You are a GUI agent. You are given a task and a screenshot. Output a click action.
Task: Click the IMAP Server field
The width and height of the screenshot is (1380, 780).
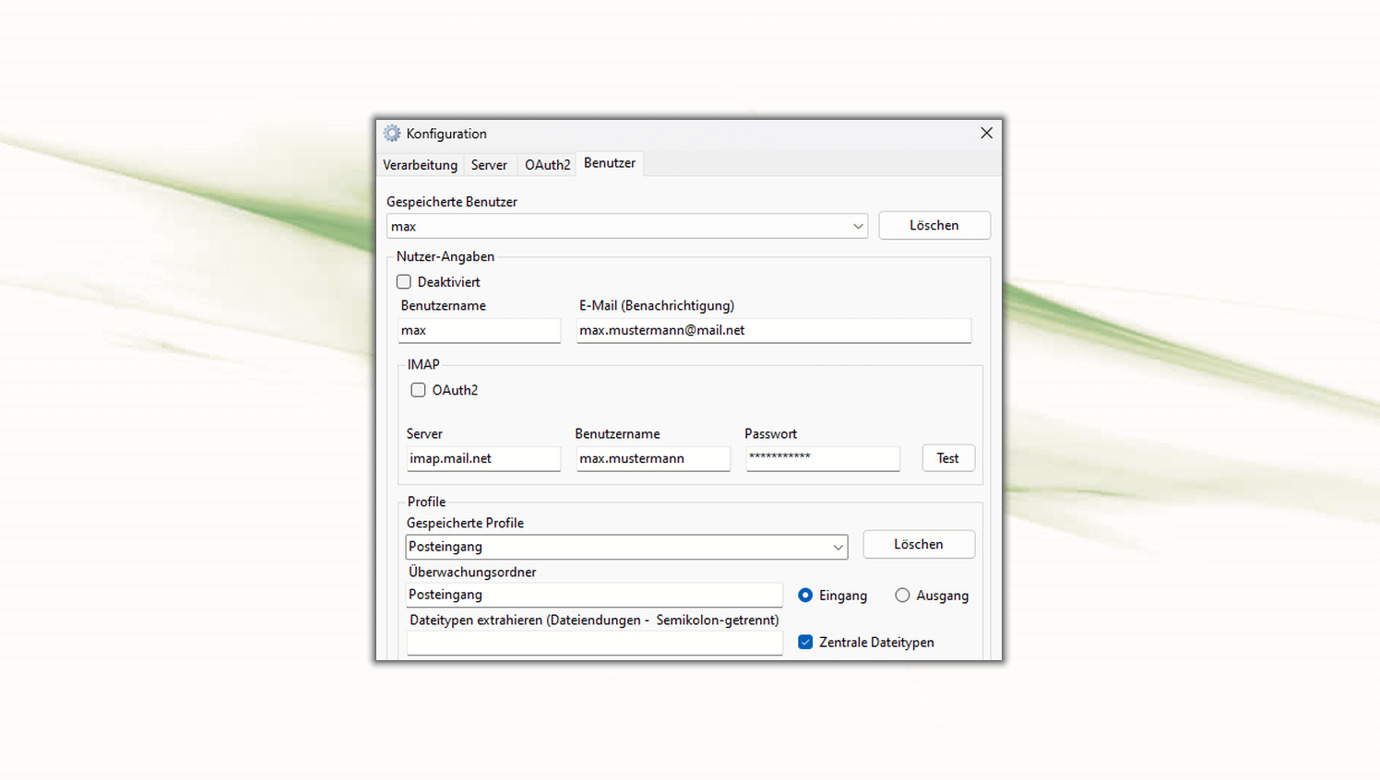tap(483, 458)
